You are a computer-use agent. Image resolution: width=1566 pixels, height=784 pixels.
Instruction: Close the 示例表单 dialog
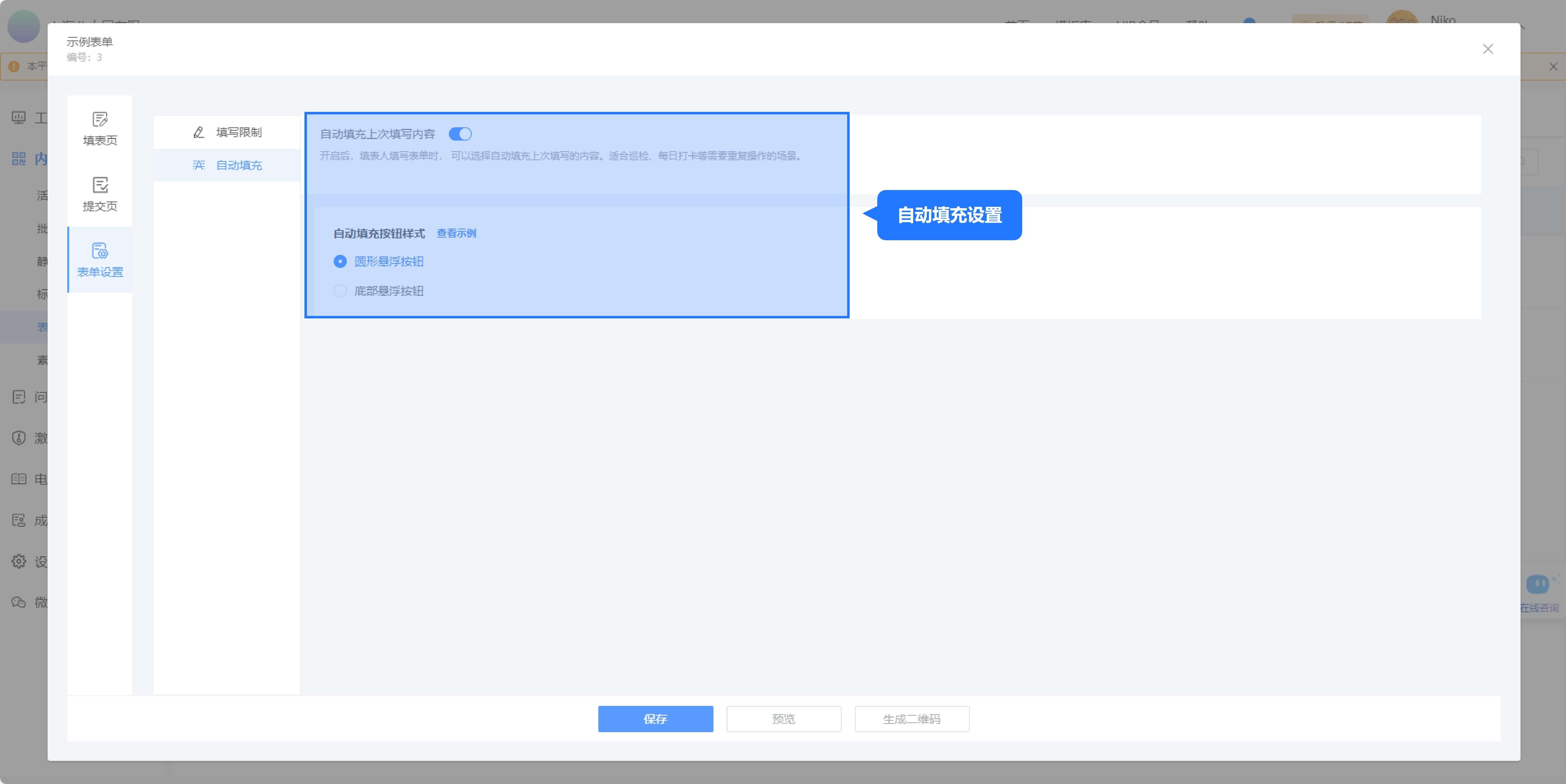pyautogui.click(x=1488, y=49)
